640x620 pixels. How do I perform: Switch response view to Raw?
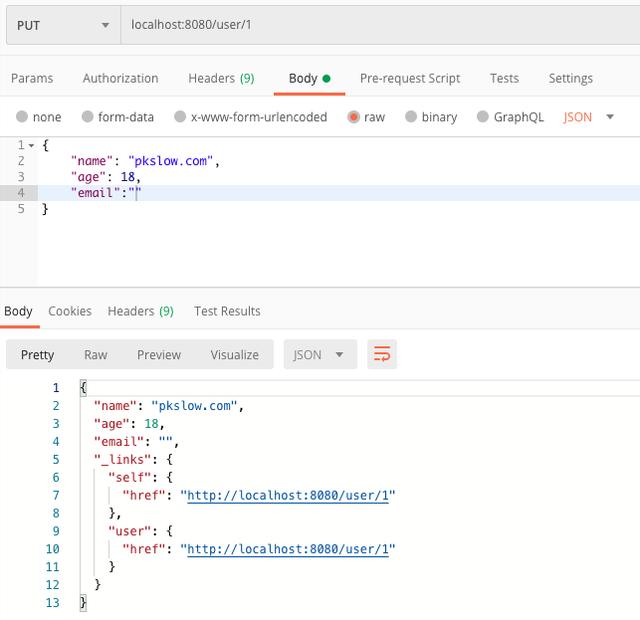pyautogui.click(x=96, y=354)
